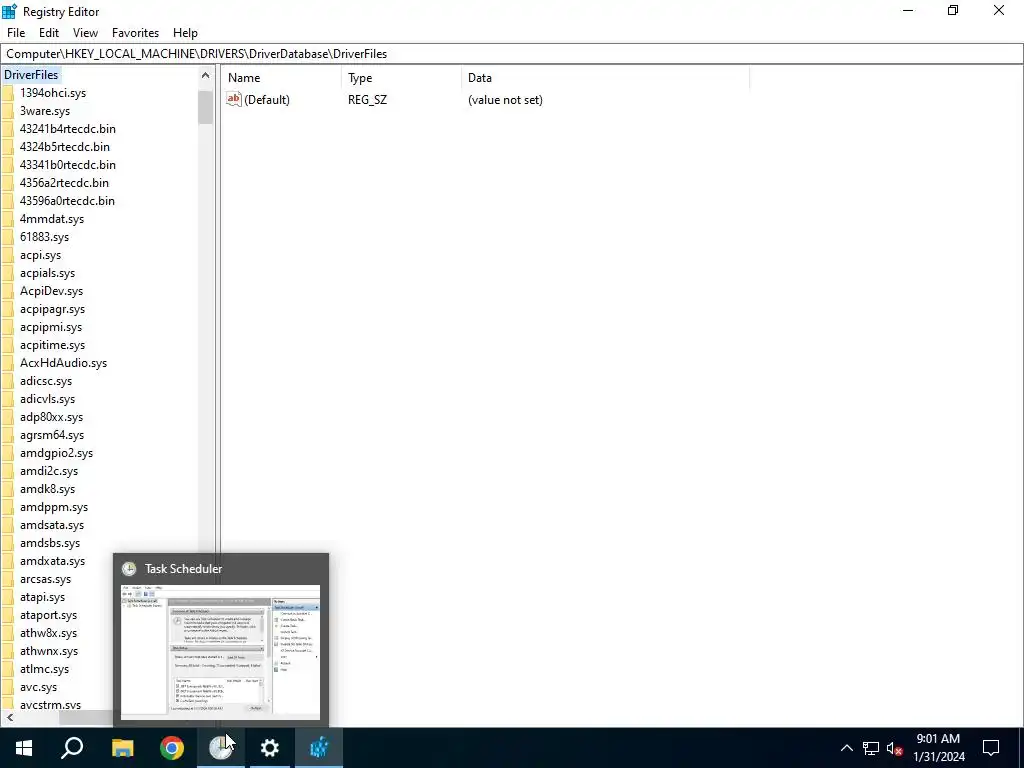Select the athwnx.sys key
This screenshot has width=1024, height=768.
[x=48, y=651]
